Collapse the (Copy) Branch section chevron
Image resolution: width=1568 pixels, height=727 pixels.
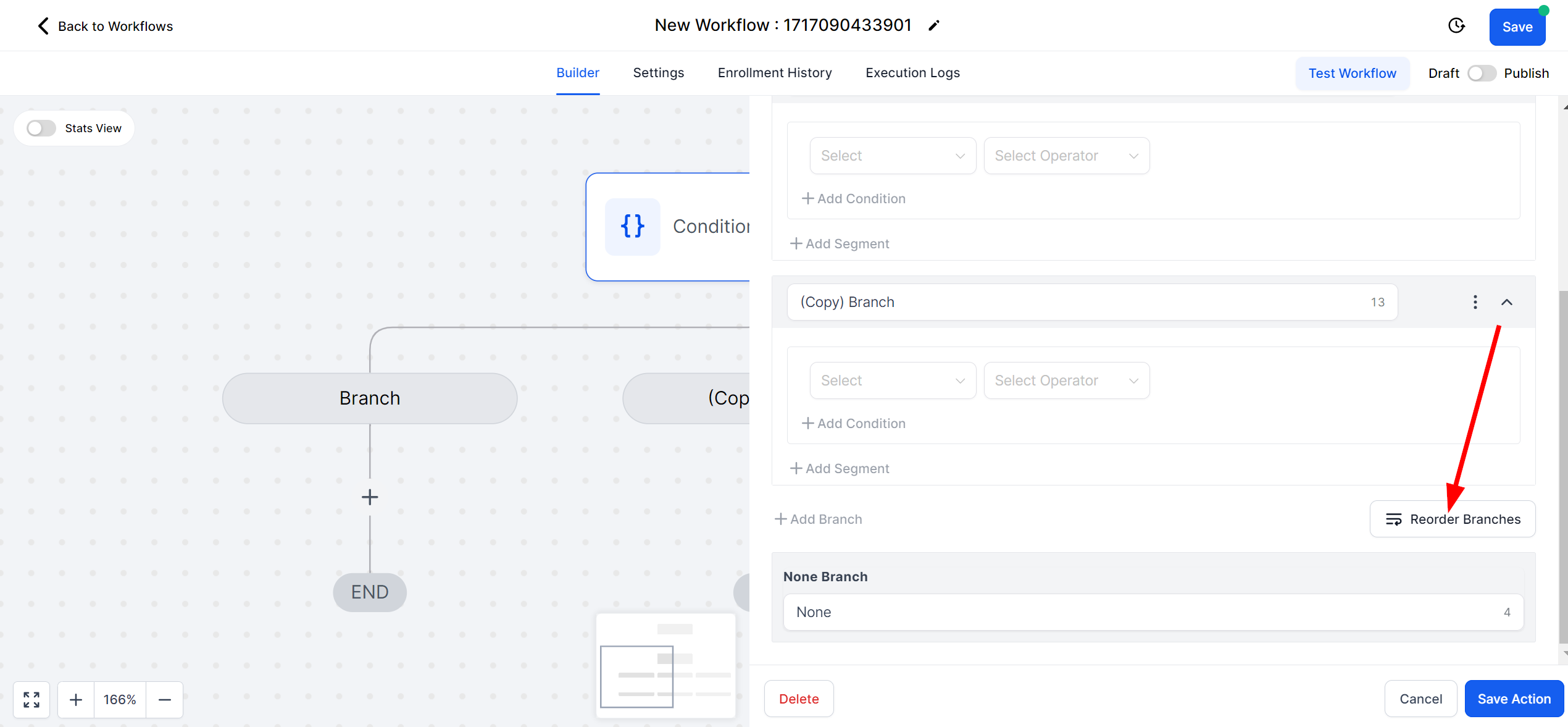point(1506,302)
